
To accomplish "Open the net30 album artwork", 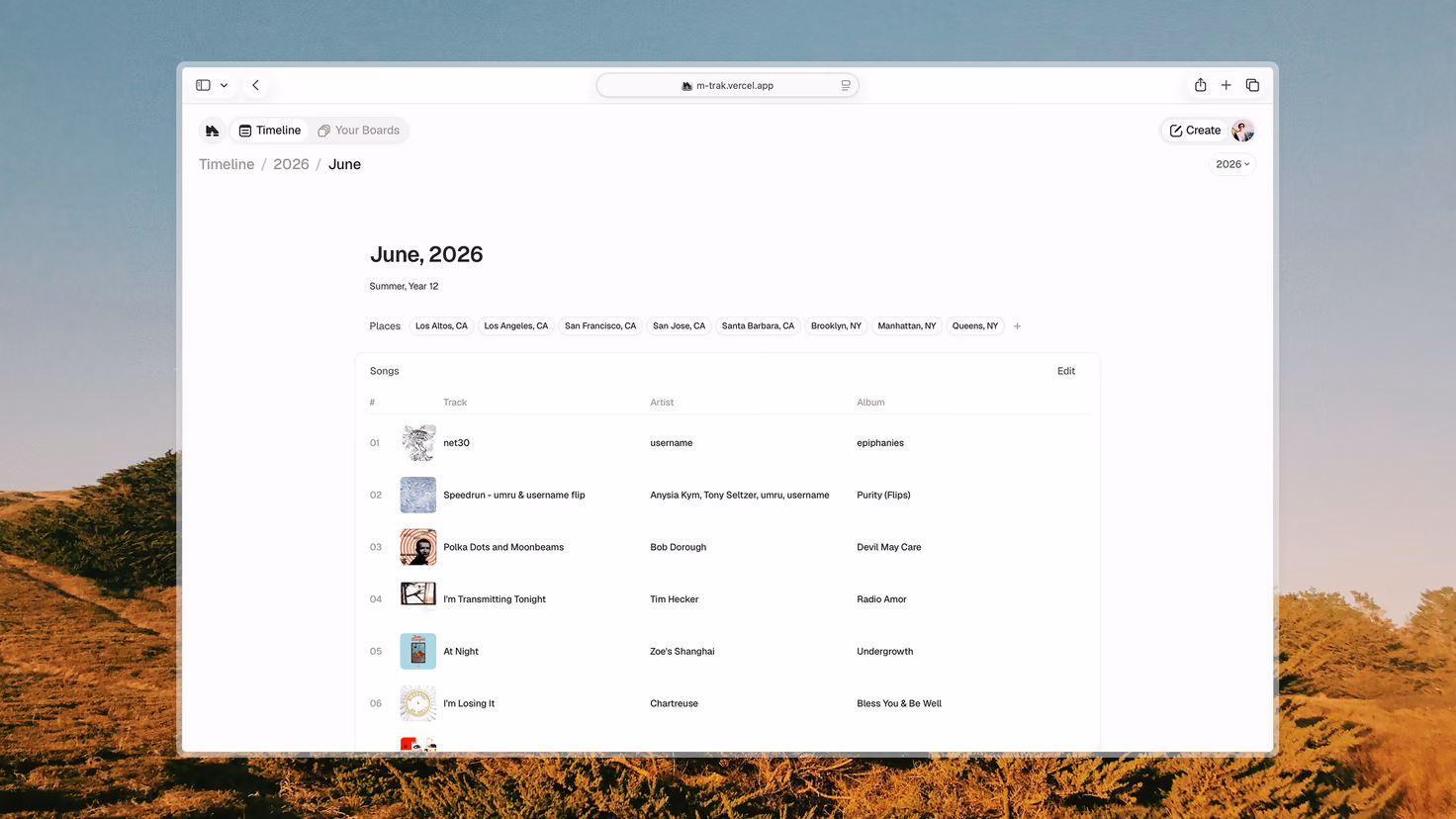I will click(x=417, y=443).
